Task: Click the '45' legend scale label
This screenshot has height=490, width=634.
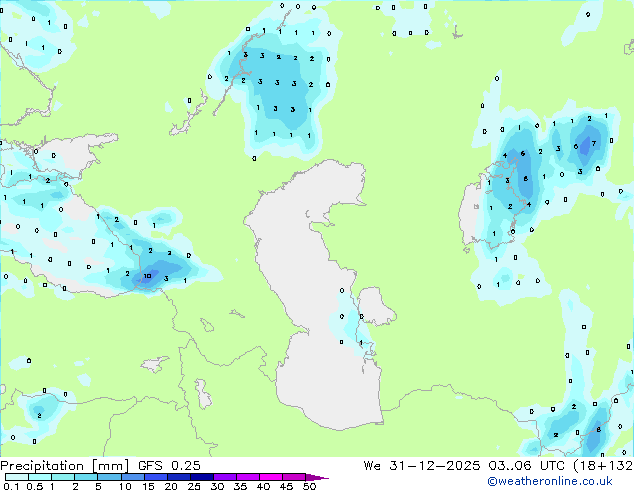Action: point(287,486)
